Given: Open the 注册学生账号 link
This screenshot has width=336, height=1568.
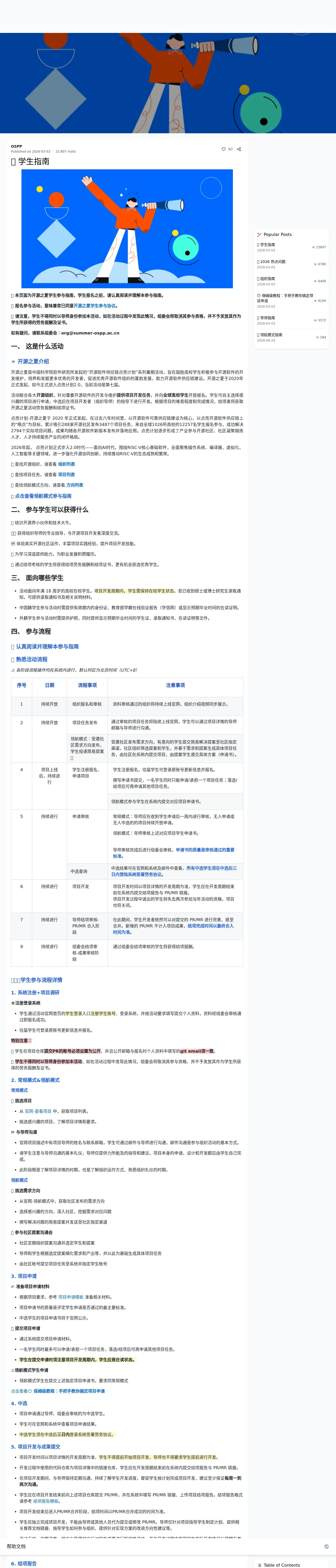Looking at the screenshot, I should pyautogui.click(x=103, y=1014).
